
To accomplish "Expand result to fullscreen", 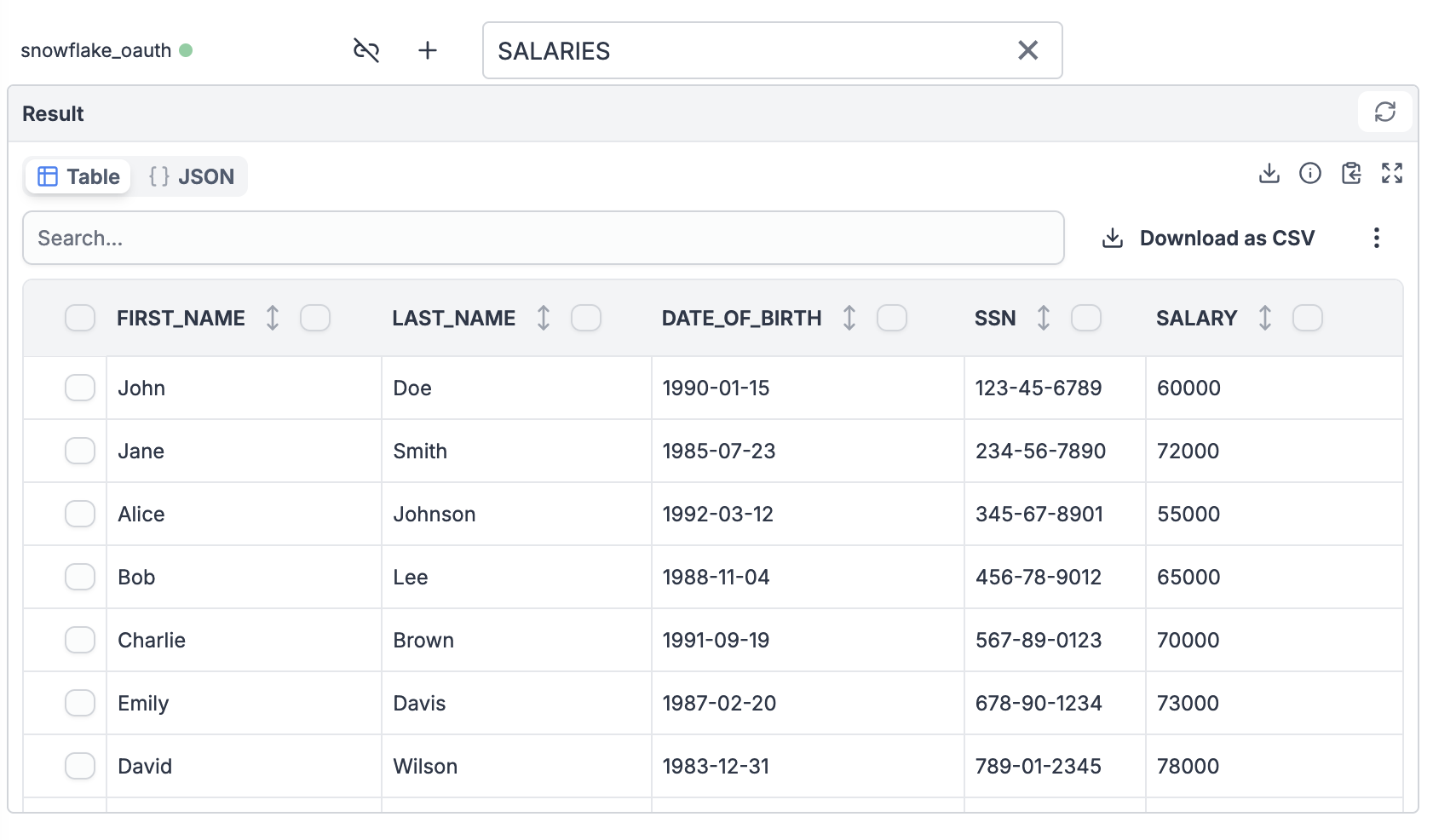I will click(1391, 174).
